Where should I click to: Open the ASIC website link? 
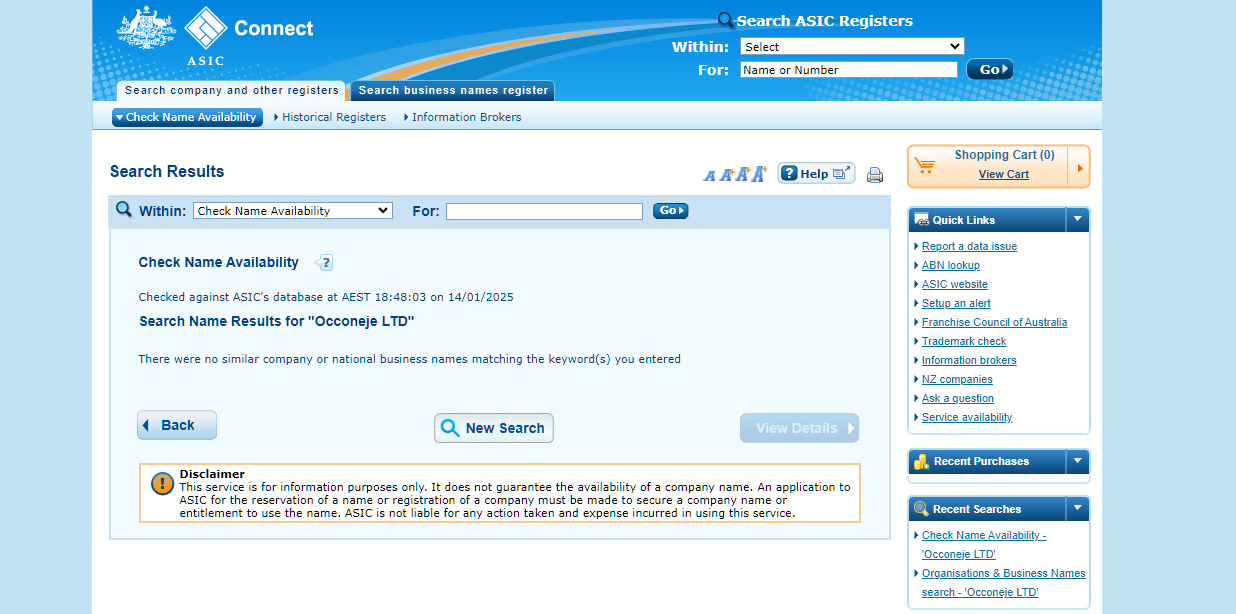point(955,284)
